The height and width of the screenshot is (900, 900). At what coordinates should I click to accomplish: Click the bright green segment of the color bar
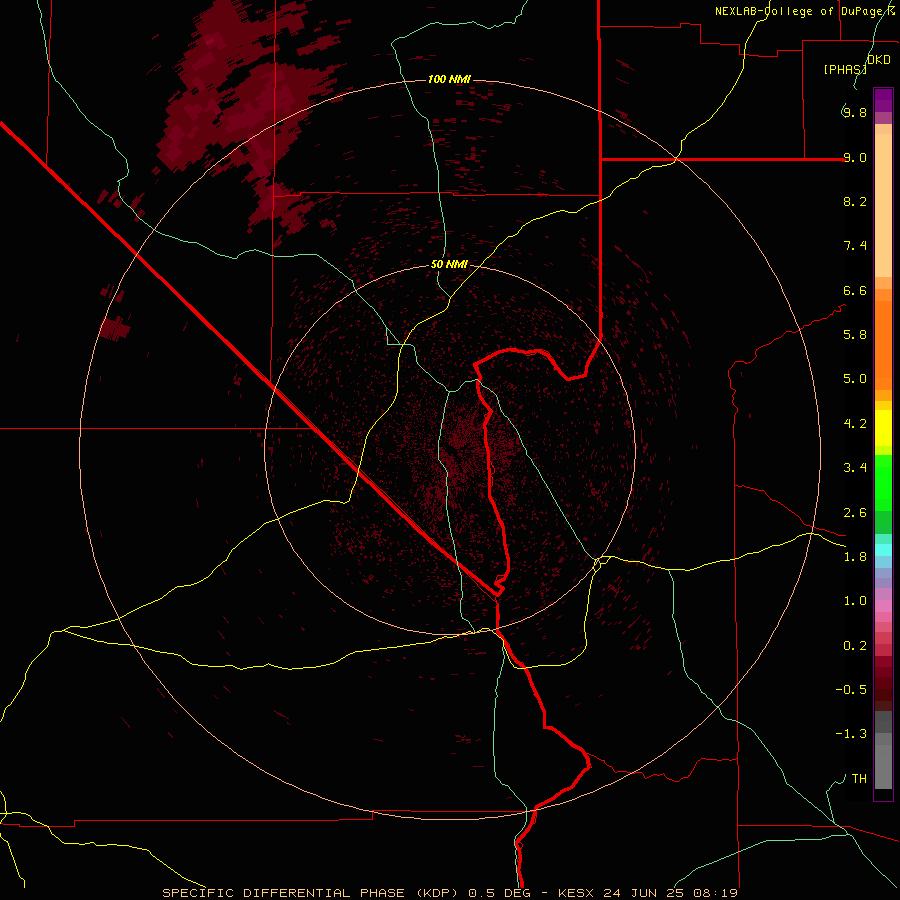(x=883, y=483)
